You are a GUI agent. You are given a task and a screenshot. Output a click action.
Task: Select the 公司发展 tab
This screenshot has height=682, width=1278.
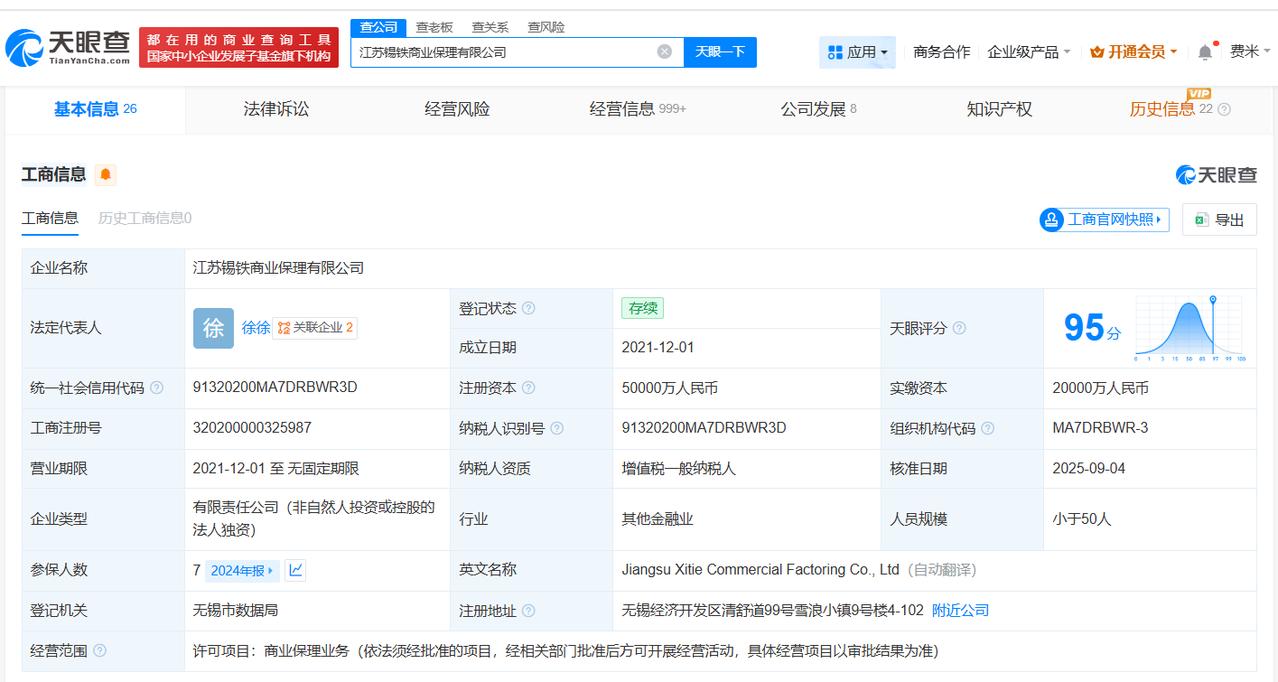pyautogui.click(x=818, y=109)
